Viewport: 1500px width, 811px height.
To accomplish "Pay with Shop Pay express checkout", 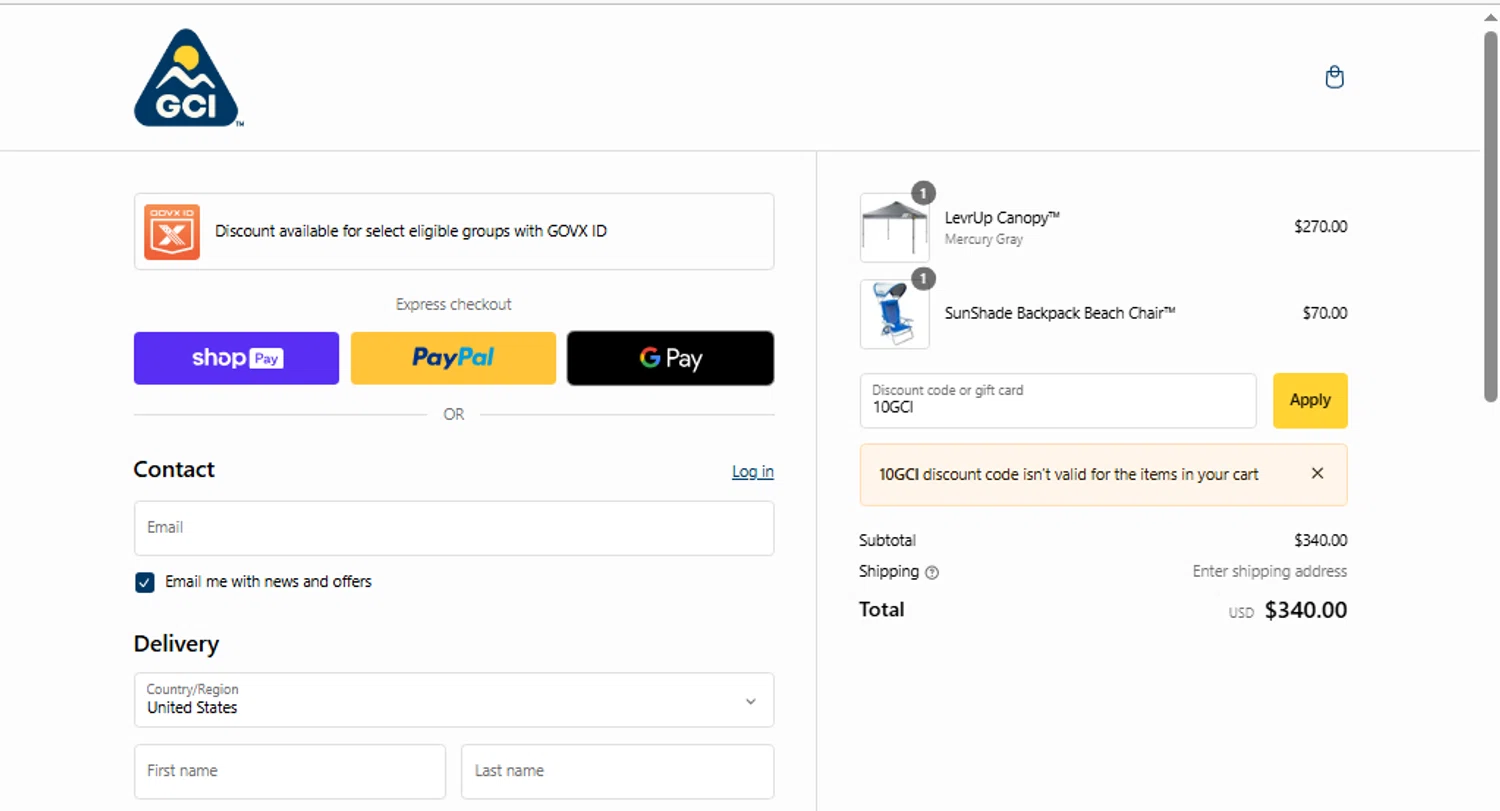I will point(237,358).
